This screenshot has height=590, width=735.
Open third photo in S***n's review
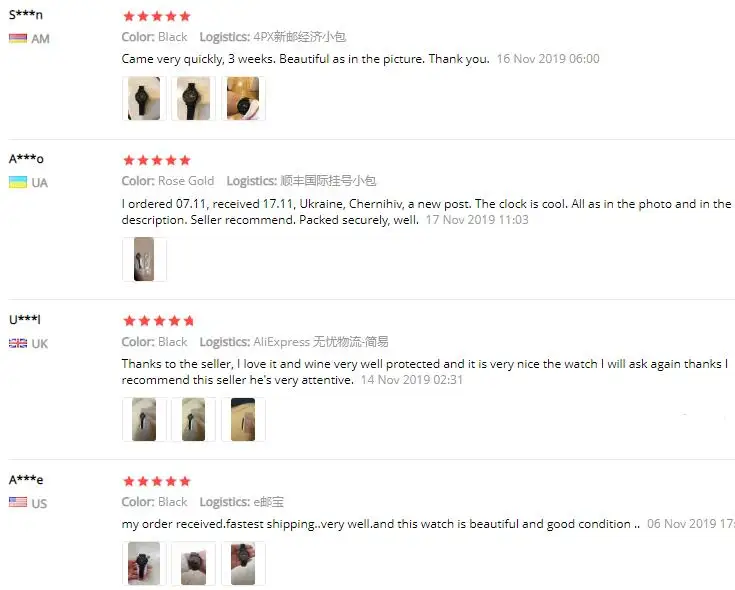coord(243,98)
